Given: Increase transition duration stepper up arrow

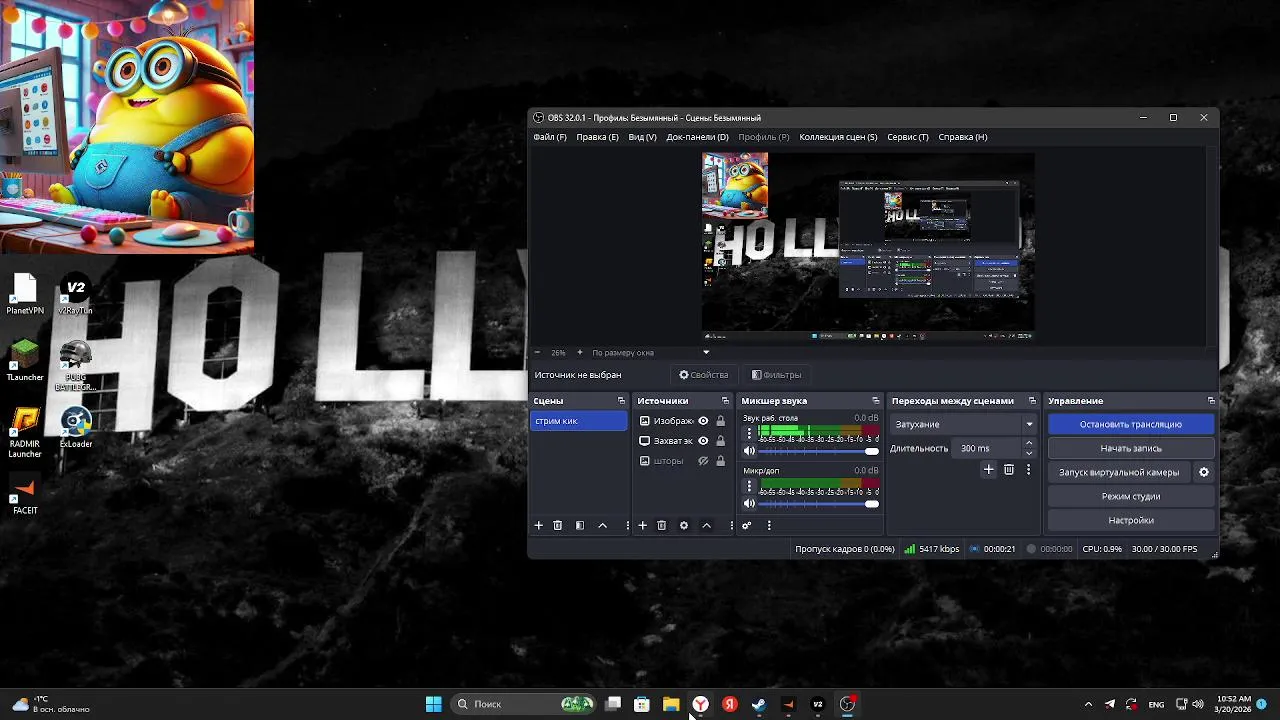Looking at the screenshot, I should 1029,443.
